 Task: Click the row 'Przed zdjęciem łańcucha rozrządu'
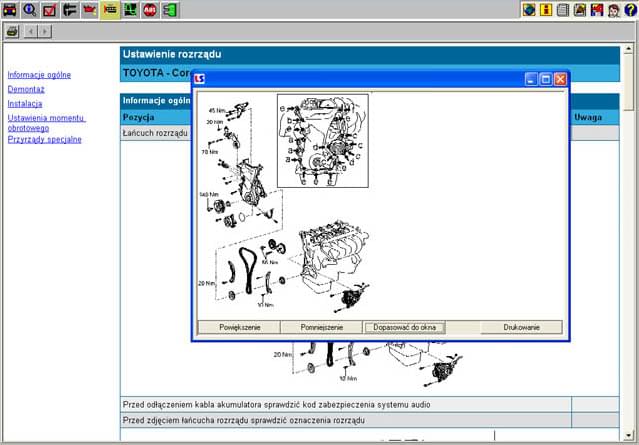pos(346,420)
